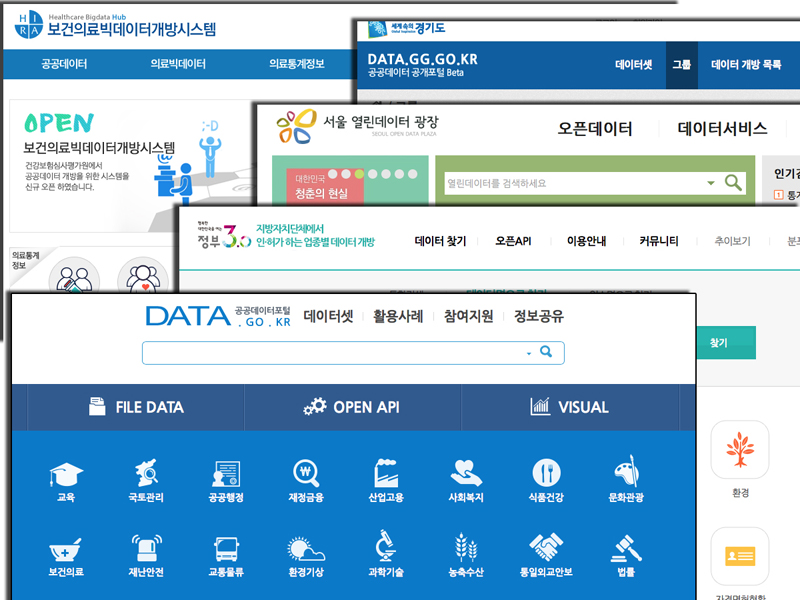Click the Seoul Open Data Plaza logo
The image size is (800, 600).
point(357,126)
